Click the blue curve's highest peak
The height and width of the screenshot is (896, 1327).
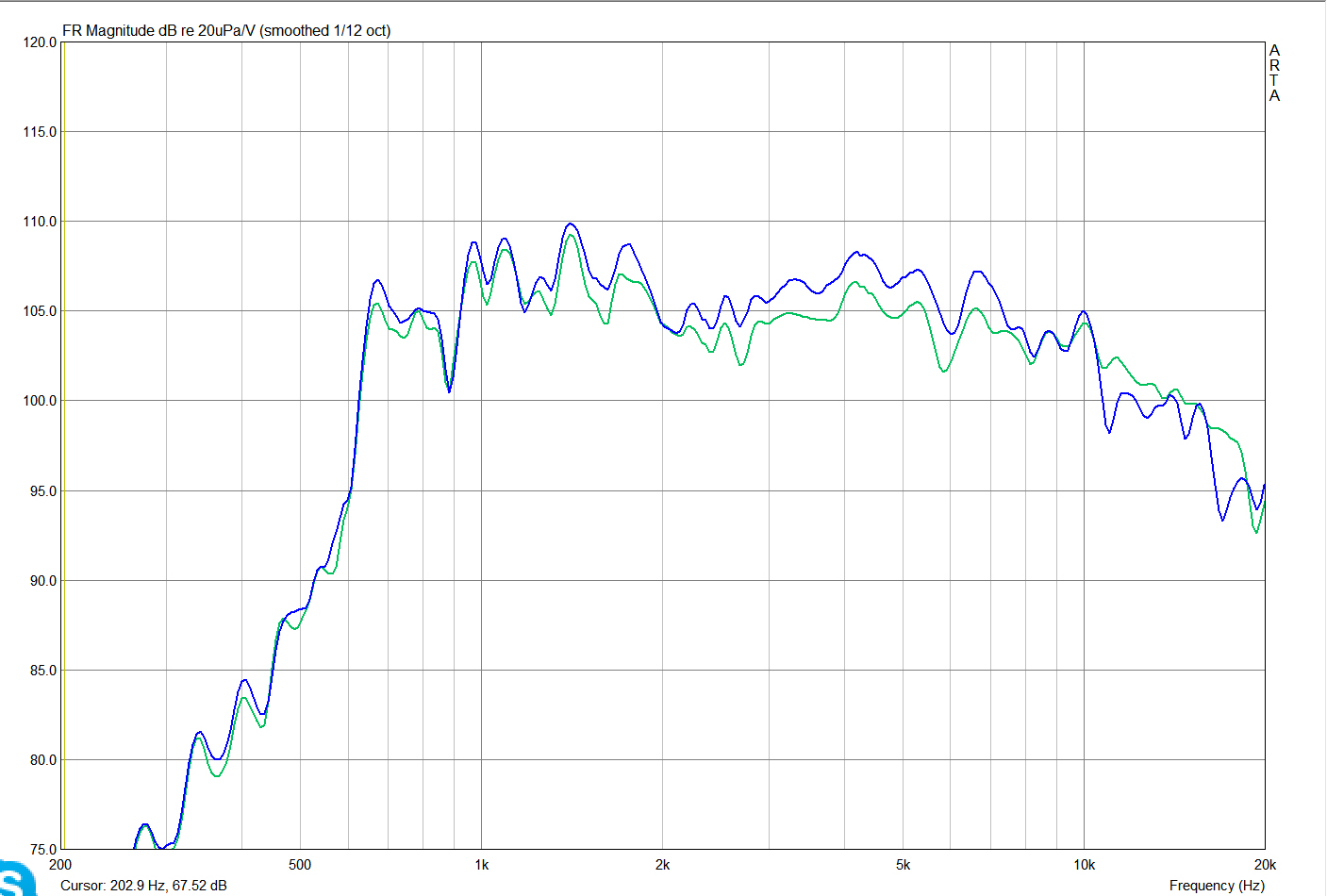click(570, 224)
